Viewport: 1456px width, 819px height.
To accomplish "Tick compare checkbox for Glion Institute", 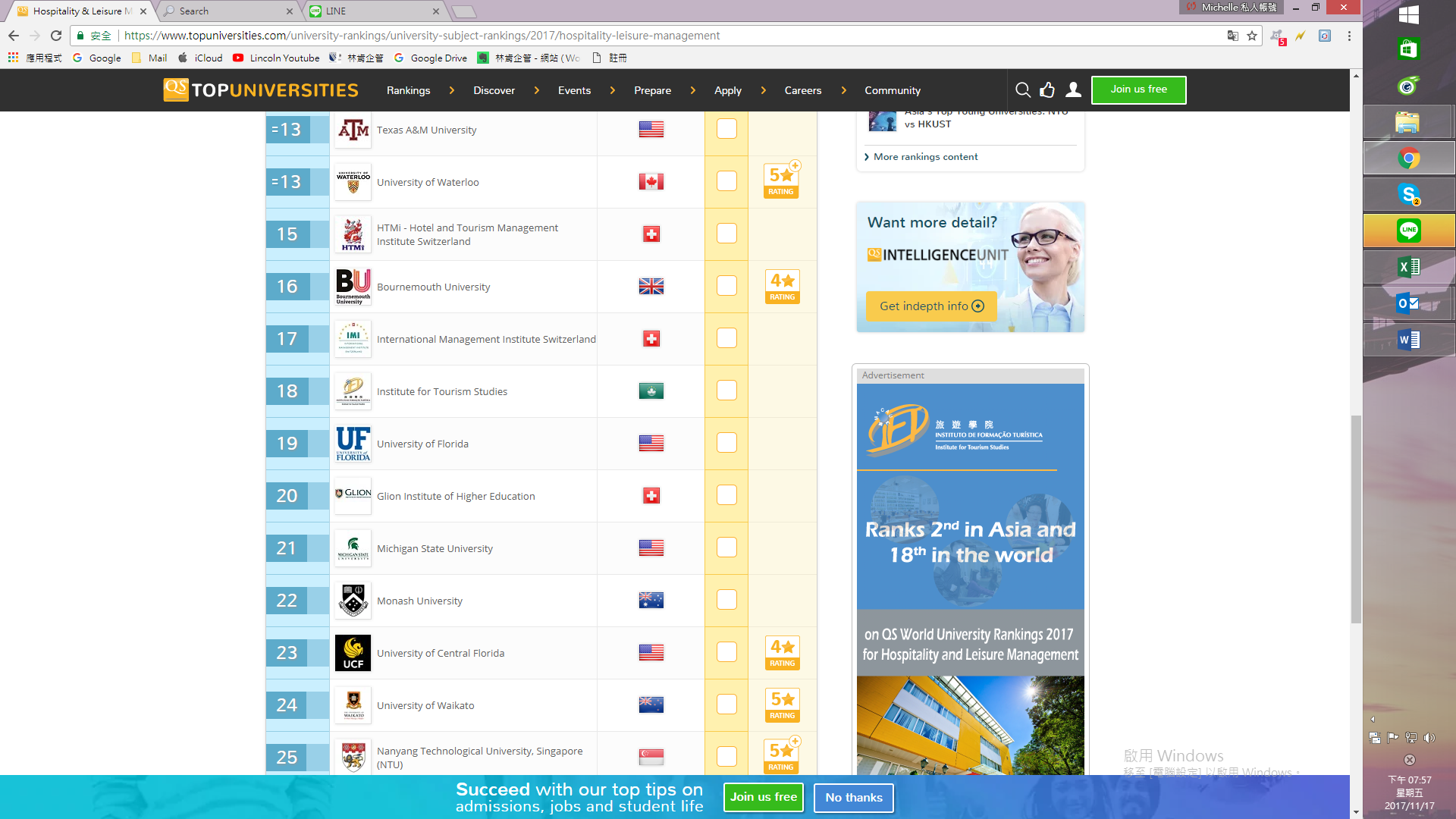I will [726, 495].
